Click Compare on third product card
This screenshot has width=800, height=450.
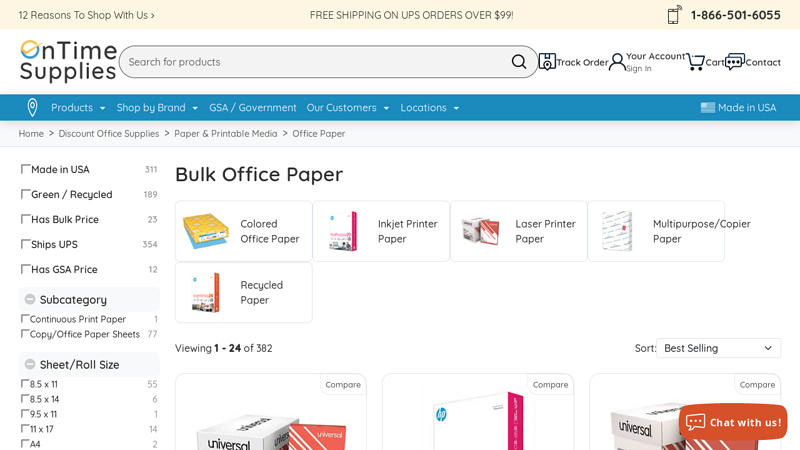coord(757,385)
